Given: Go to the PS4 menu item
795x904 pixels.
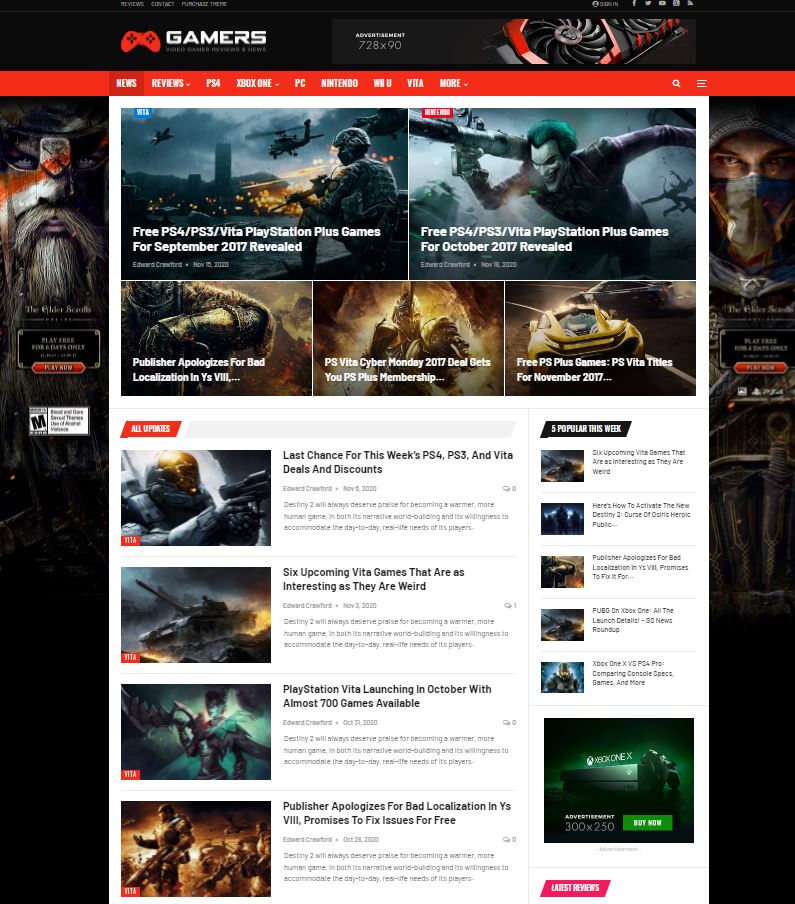Looking at the screenshot, I should click(213, 84).
